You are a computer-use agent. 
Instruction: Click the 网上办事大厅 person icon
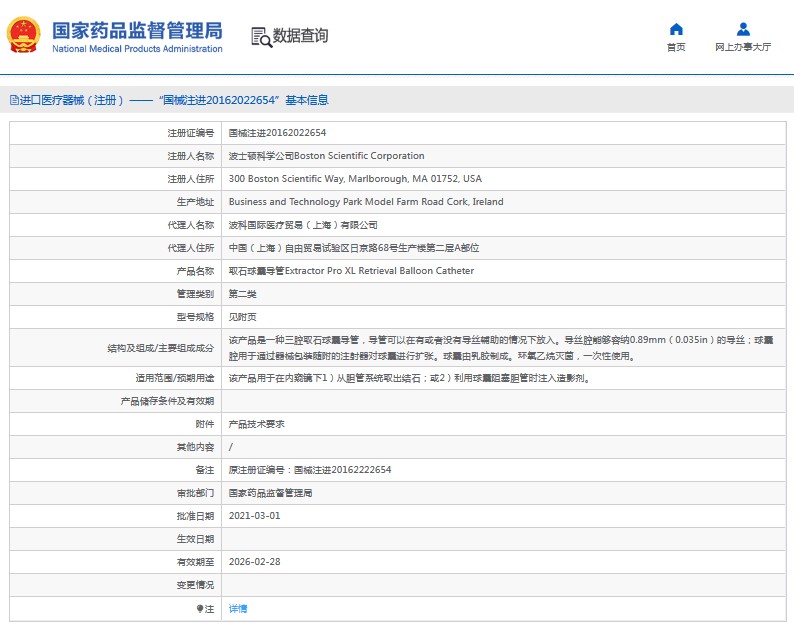[743, 29]
